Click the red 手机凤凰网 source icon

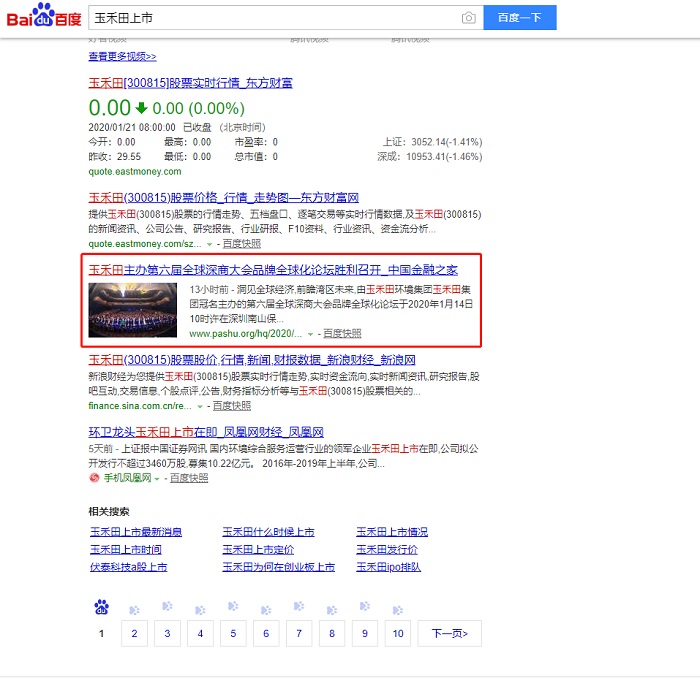(94, 478)
